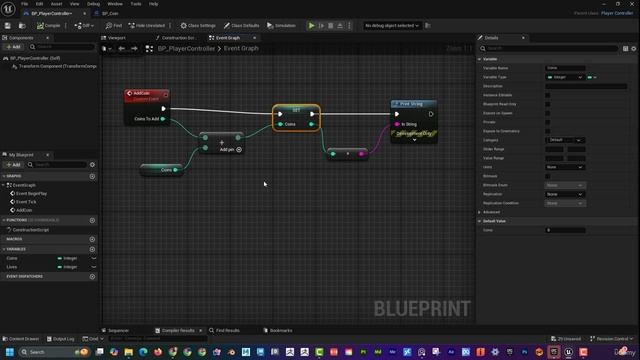
Task: Open the File menu
Action: click(24, 4)
